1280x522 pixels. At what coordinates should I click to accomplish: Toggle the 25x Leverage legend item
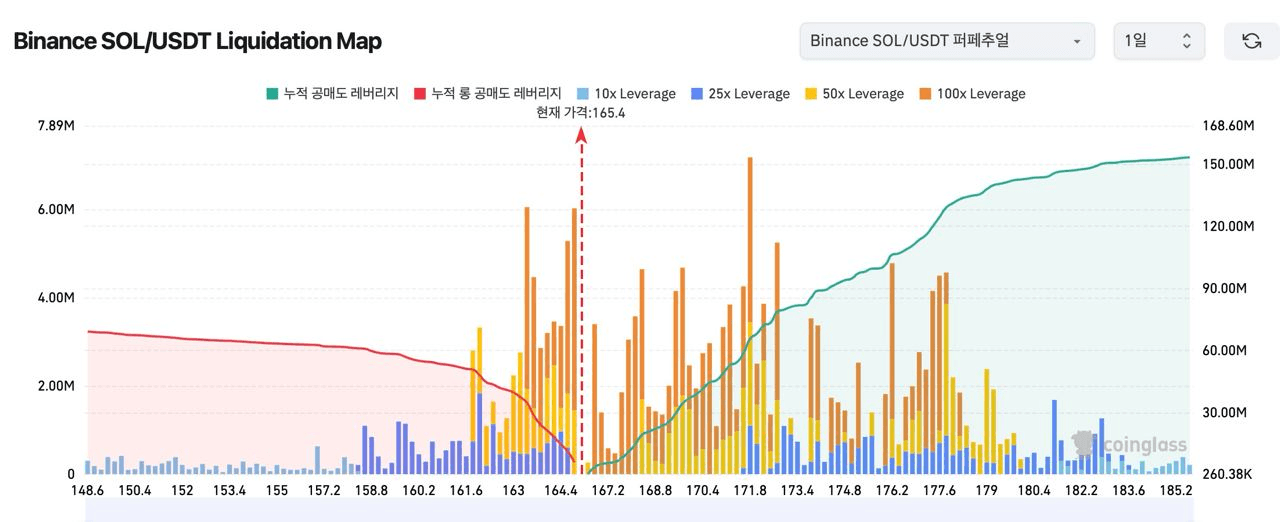click(740, 93)
